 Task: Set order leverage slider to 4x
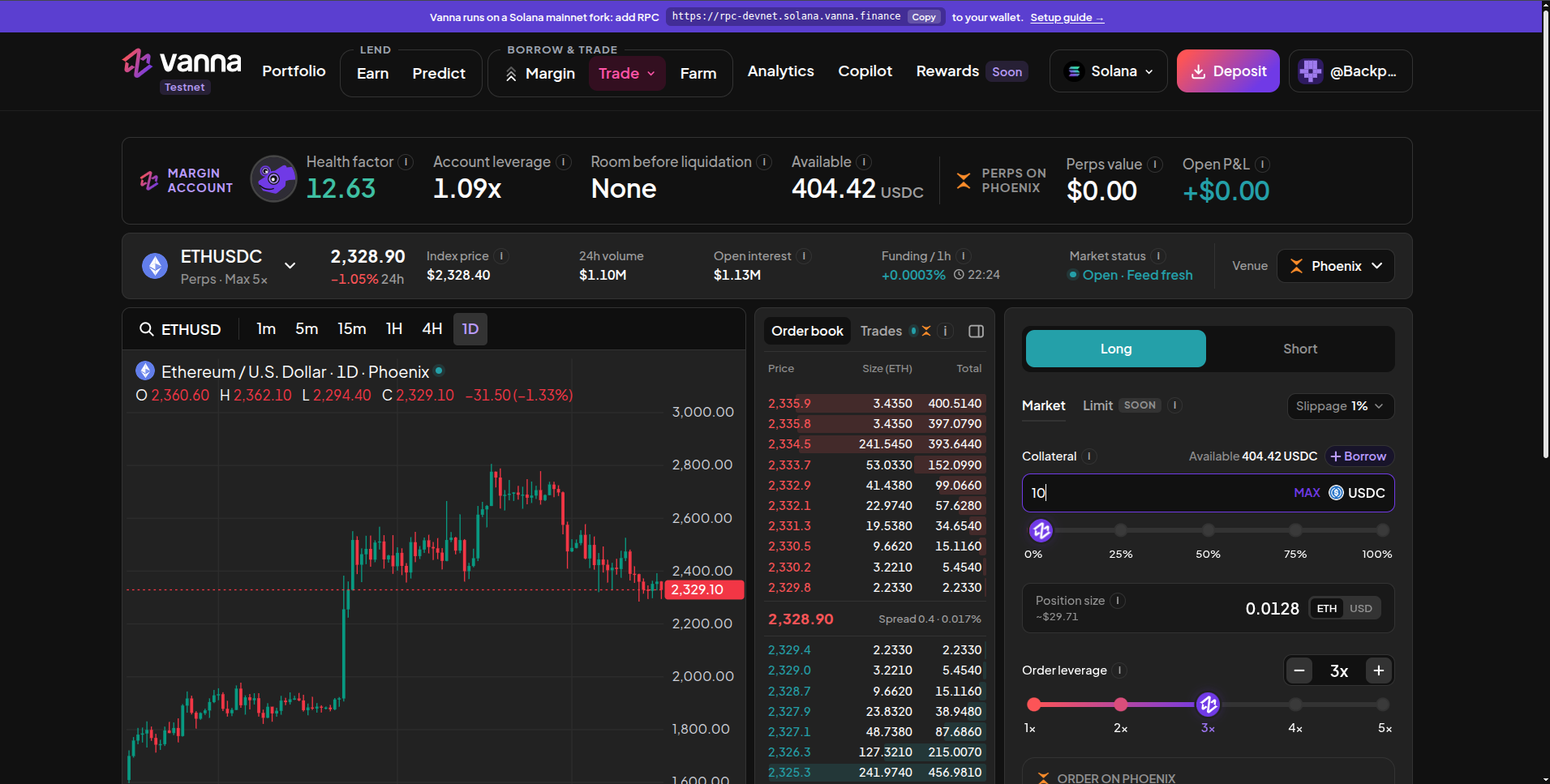[1295, 705]
